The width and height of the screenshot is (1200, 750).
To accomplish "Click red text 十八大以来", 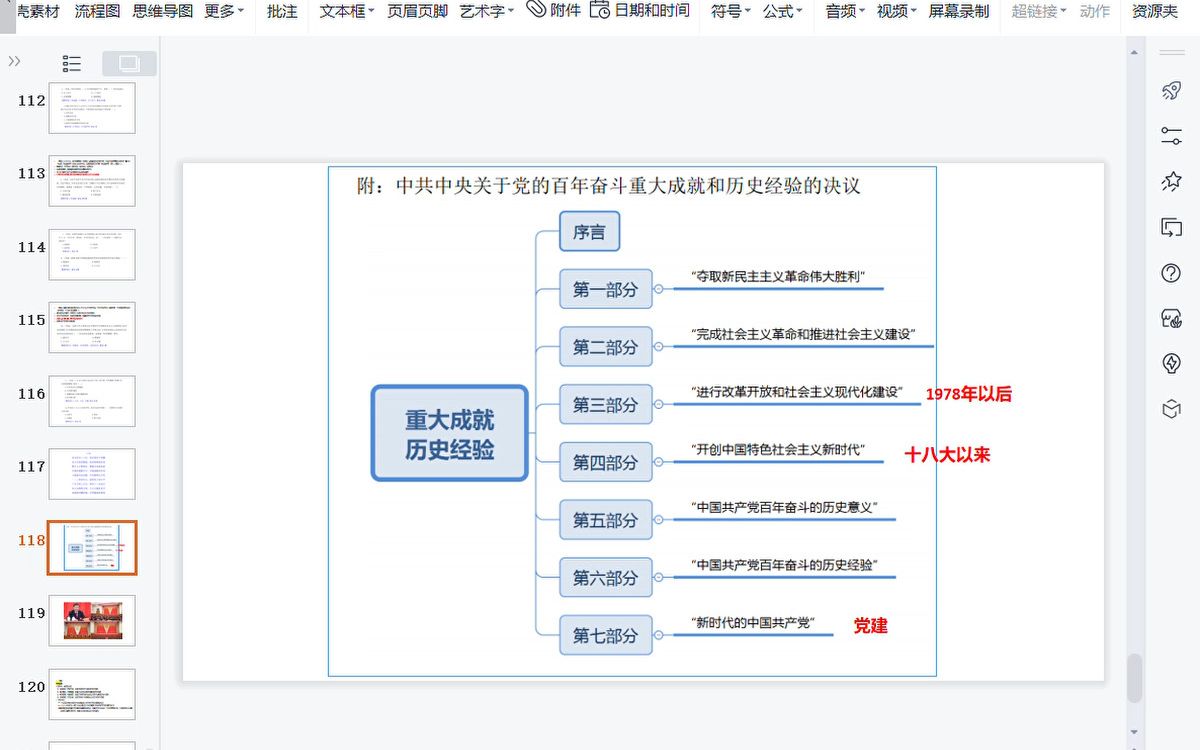I will click(x=947, y=454).
